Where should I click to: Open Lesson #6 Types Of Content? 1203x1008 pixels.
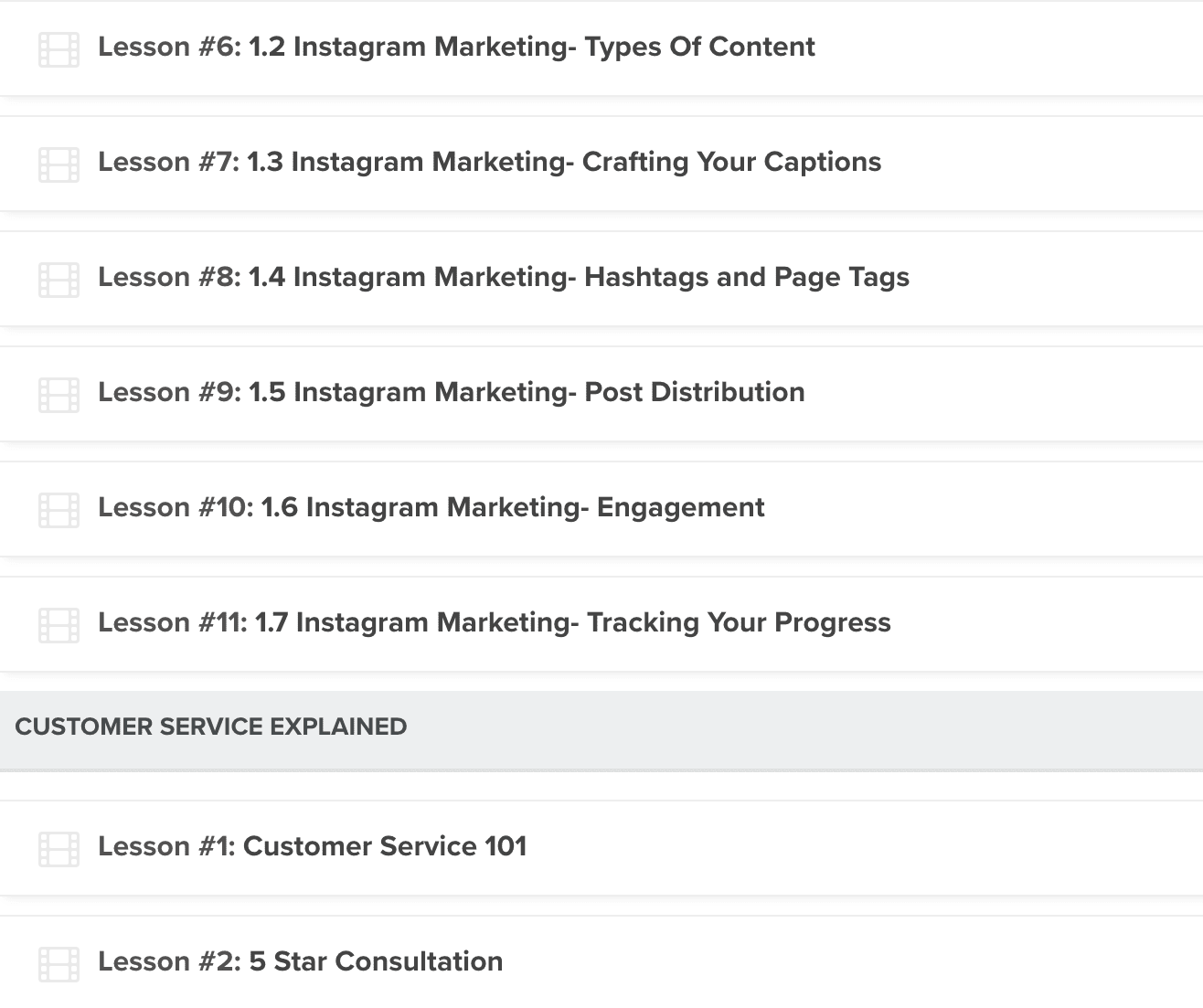pyautogui.click(x=456, y=48)
